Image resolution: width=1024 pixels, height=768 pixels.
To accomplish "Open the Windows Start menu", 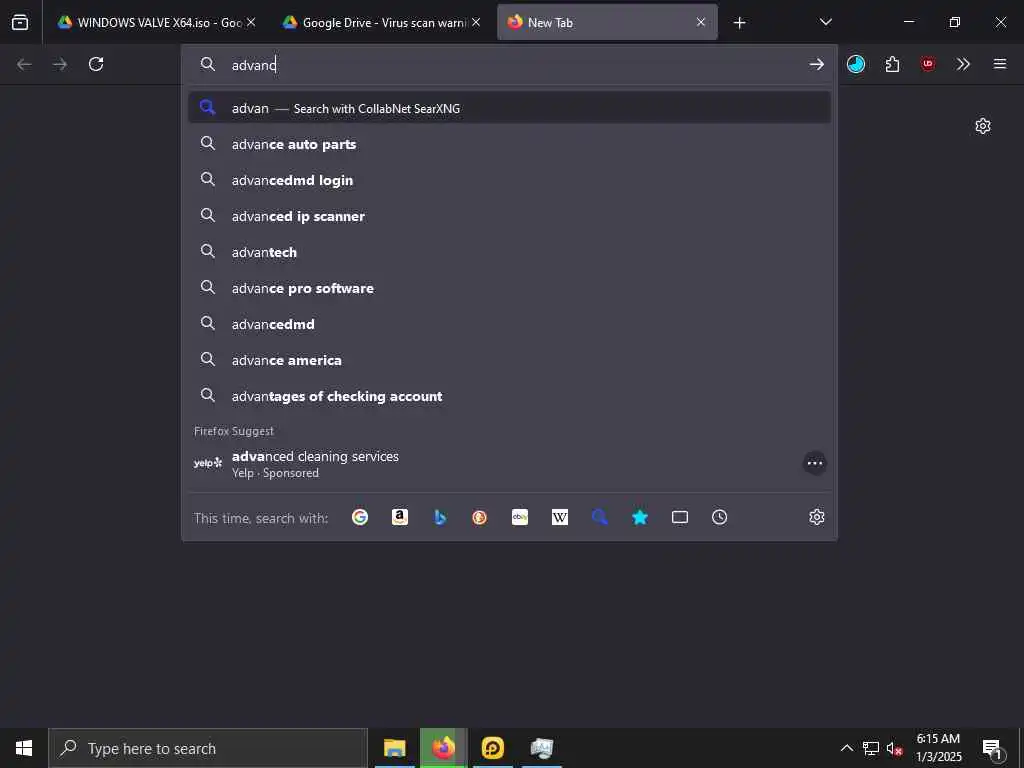I will click(x=24, y=748).
